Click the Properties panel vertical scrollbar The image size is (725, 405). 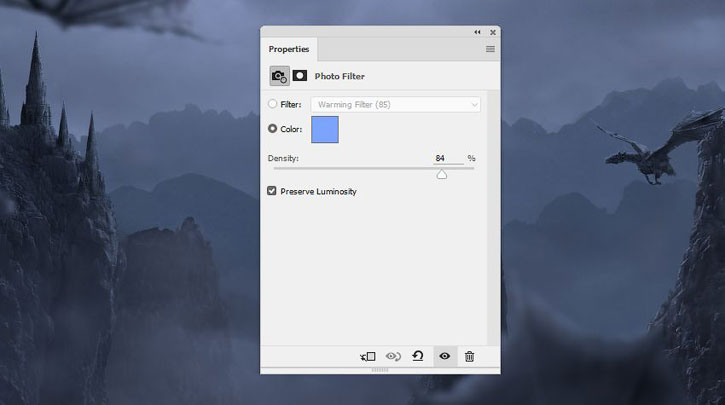(493, 217)
